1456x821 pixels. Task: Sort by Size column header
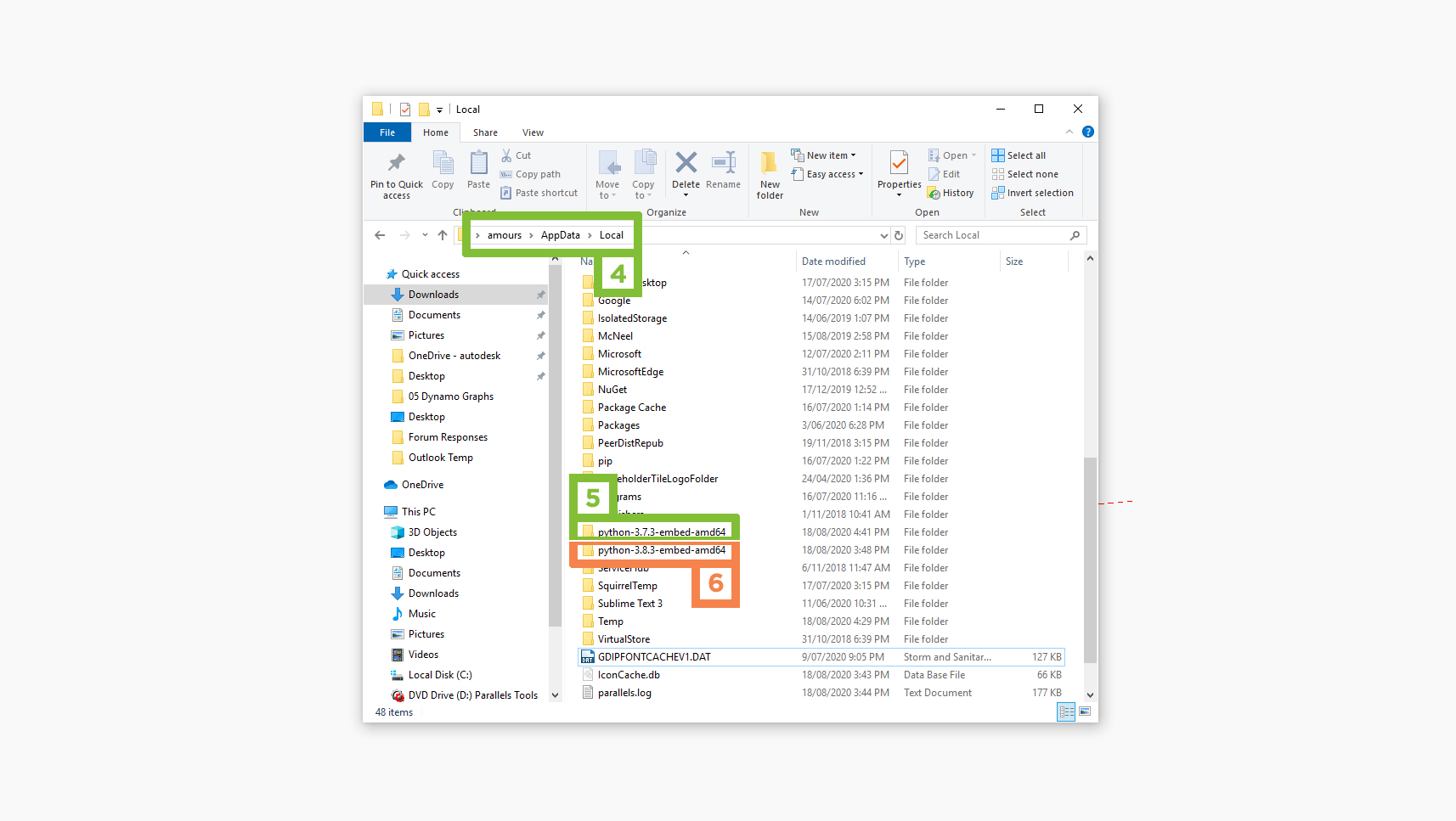click(1014, 261)
